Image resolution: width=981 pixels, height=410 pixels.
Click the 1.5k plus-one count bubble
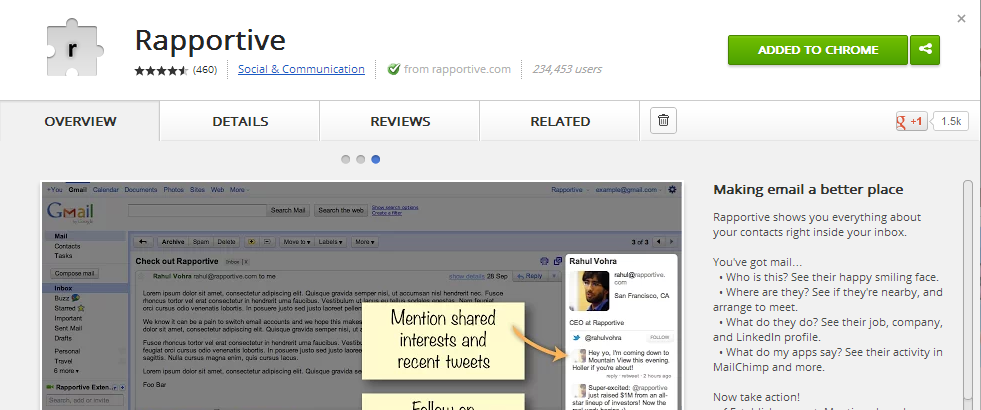(x=951, y=122)
